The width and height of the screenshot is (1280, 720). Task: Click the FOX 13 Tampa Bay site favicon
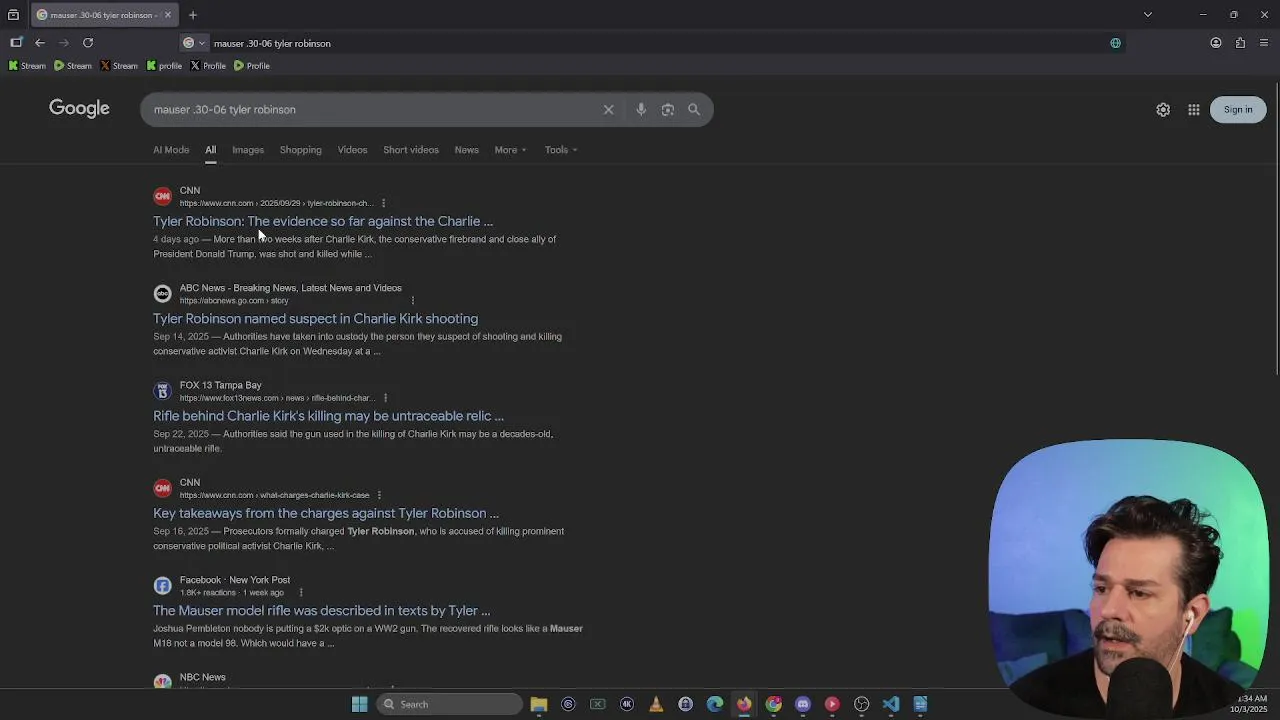coord(162,391)
